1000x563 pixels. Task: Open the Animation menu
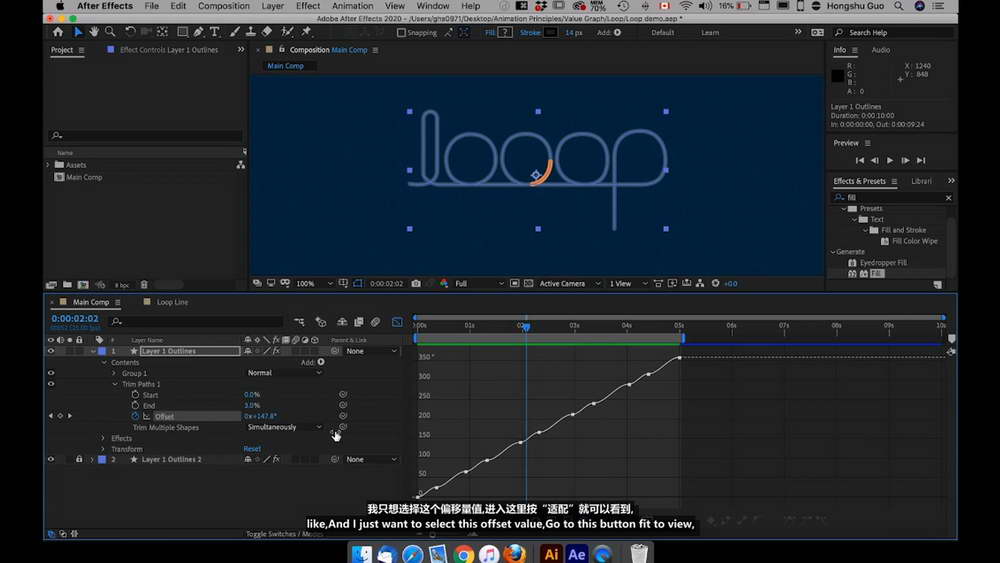coord(352,6)
